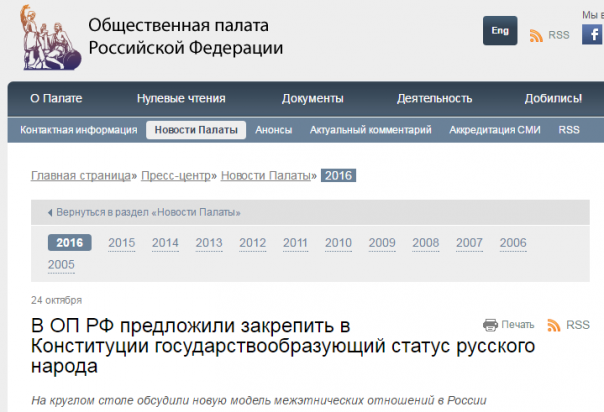The width and height of the screenshot is (604, 412).
Task: Filter news by year 2014
Action: (165, 243)
